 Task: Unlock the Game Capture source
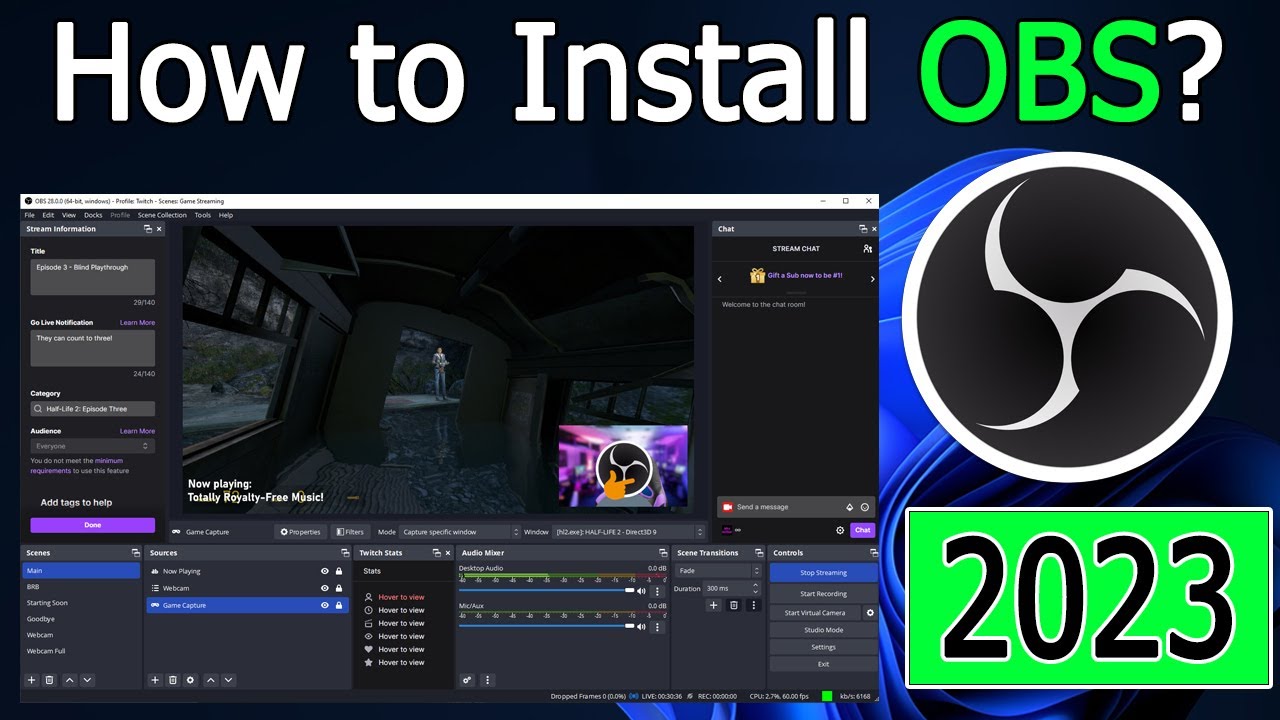point(339,605)
